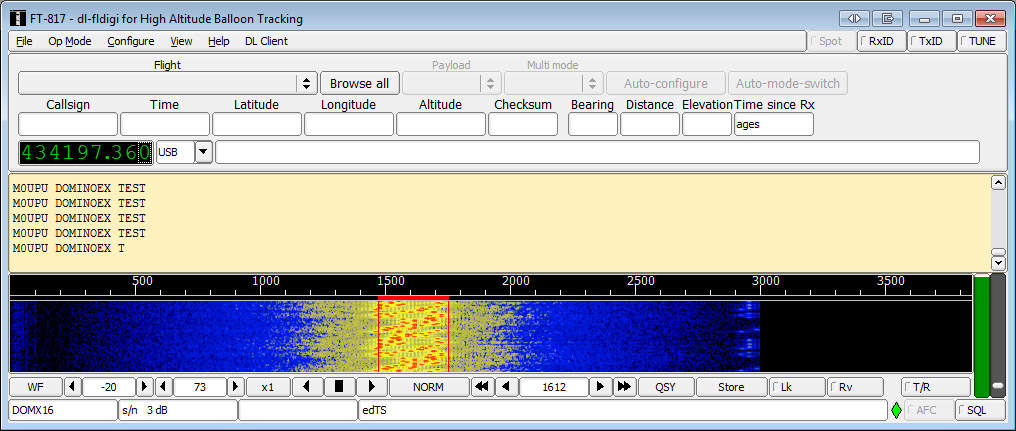
Task: Step cursor frequency 1612 down
Action: pos(506,388)
